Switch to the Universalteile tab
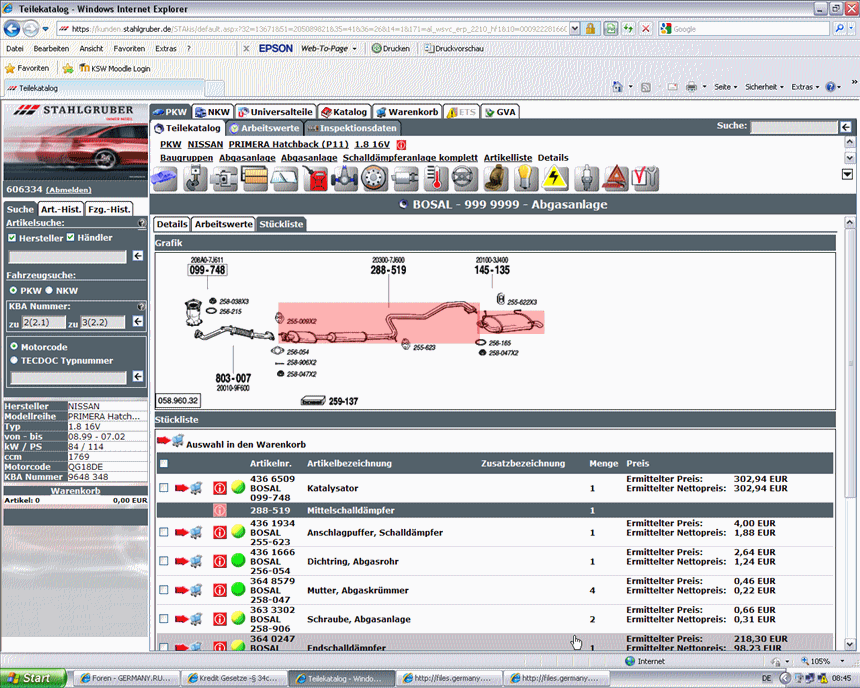The width and height of the screenshot is (860, 688). tap(275, 112)
